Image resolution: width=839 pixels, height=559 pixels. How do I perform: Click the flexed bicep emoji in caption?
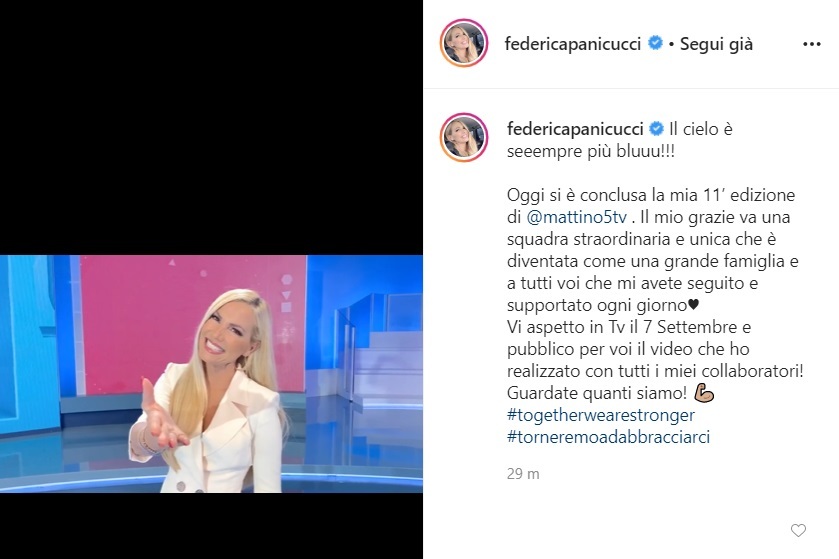coord(704,393)
